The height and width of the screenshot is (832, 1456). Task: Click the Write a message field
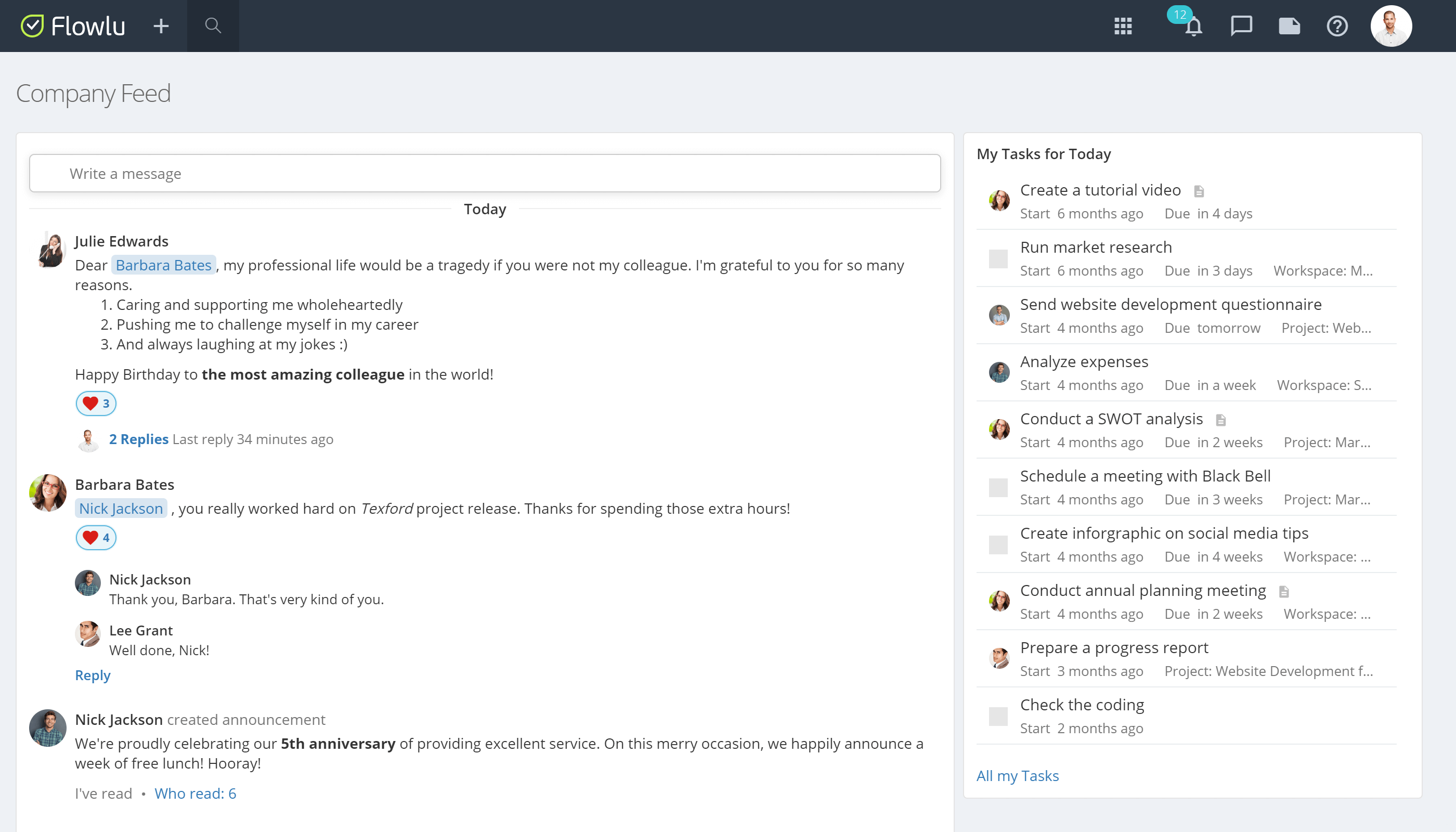tap(485, 173)
